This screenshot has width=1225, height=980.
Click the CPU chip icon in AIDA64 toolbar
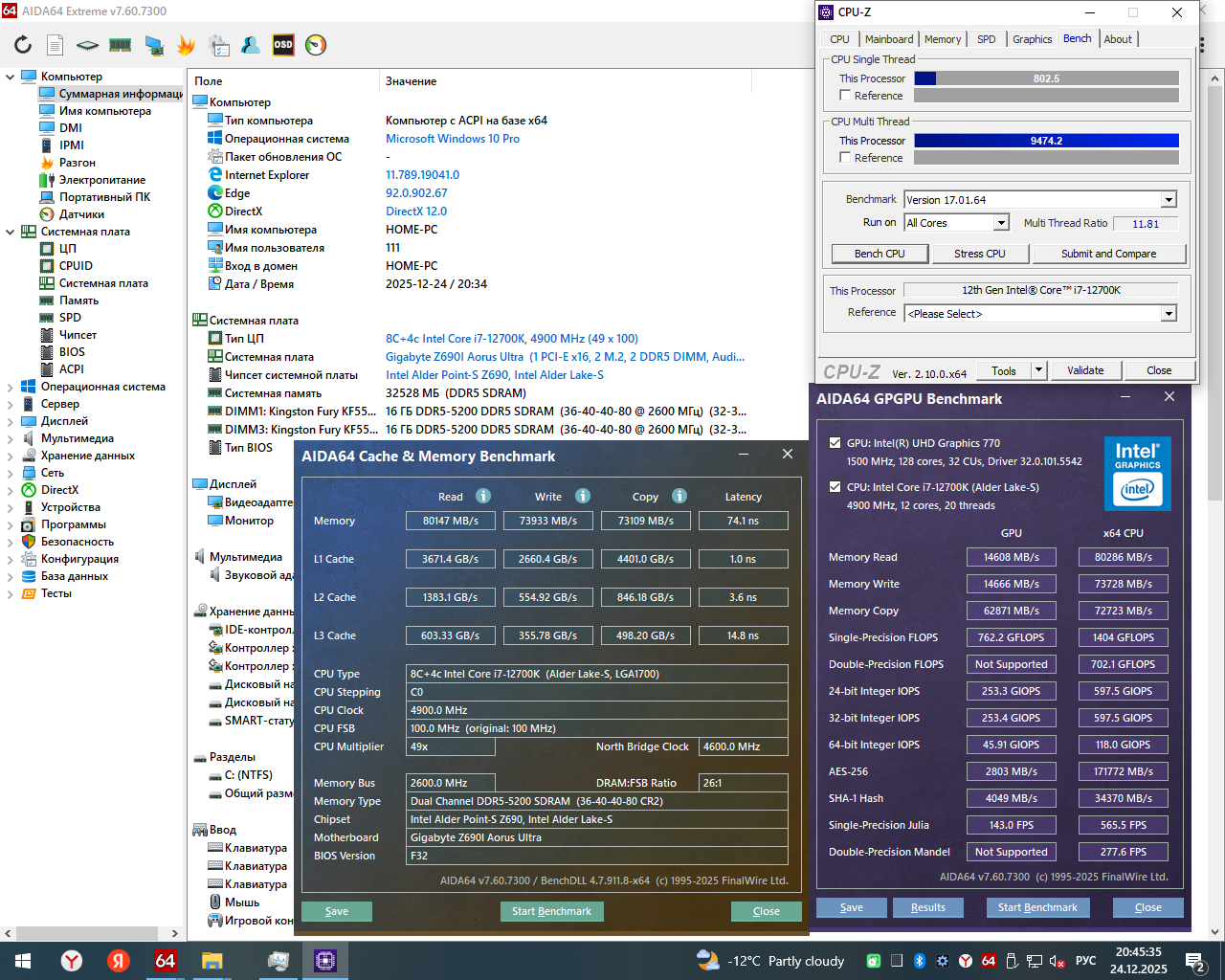tap(88, 45)
